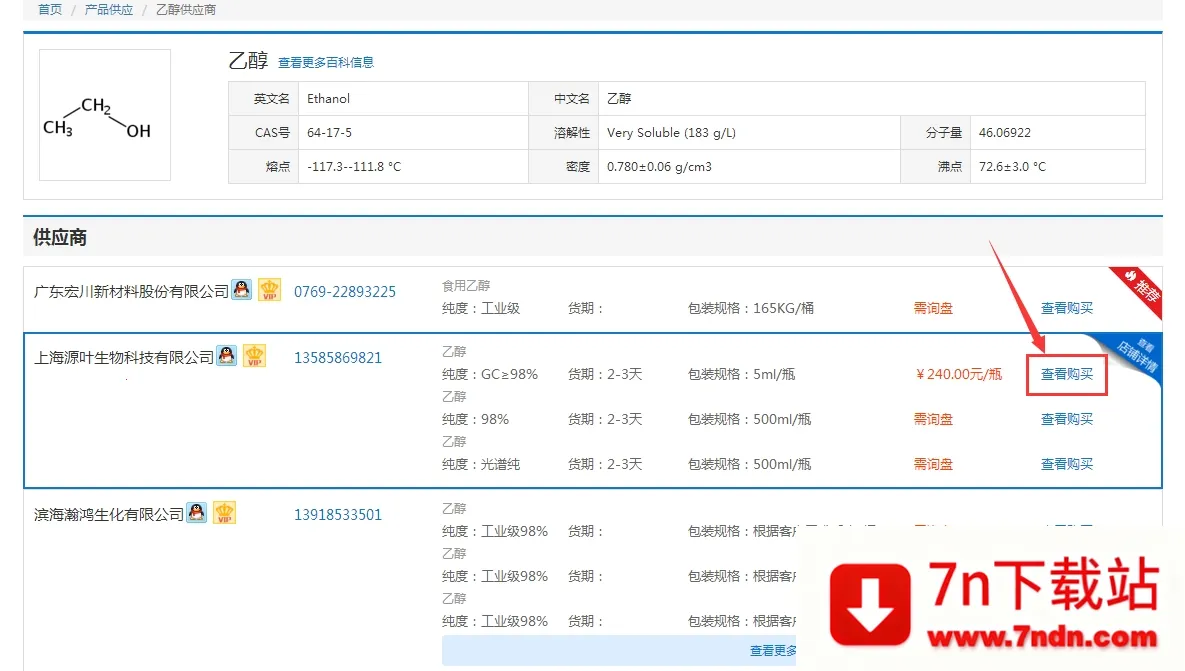Click QQ icon beside 上海源叶生物科技有限公司
The width and height of the screenshot is (1185, 671).
pyautogui.click(x=227, y=355)
